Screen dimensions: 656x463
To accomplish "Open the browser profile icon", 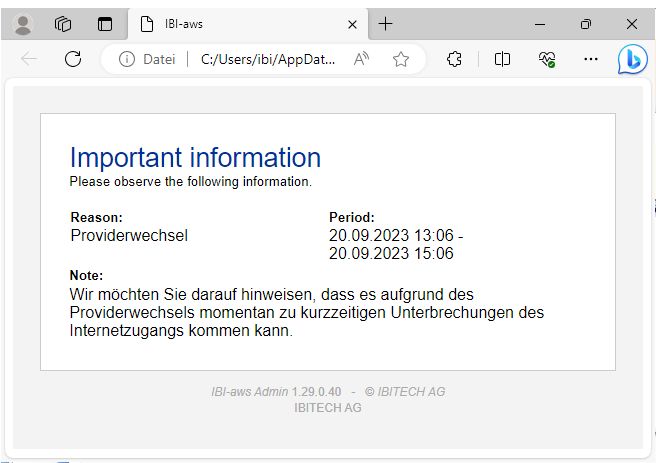I will pyautogui.click(x=24, y=24).
